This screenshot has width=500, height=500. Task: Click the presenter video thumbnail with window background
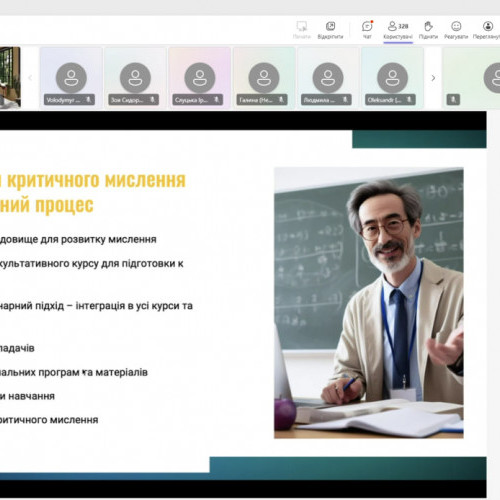pos(10,78)
